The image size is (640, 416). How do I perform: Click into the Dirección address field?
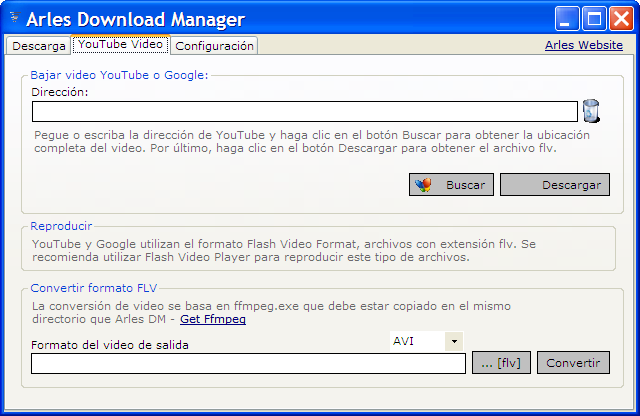click(x=304, y=111)
